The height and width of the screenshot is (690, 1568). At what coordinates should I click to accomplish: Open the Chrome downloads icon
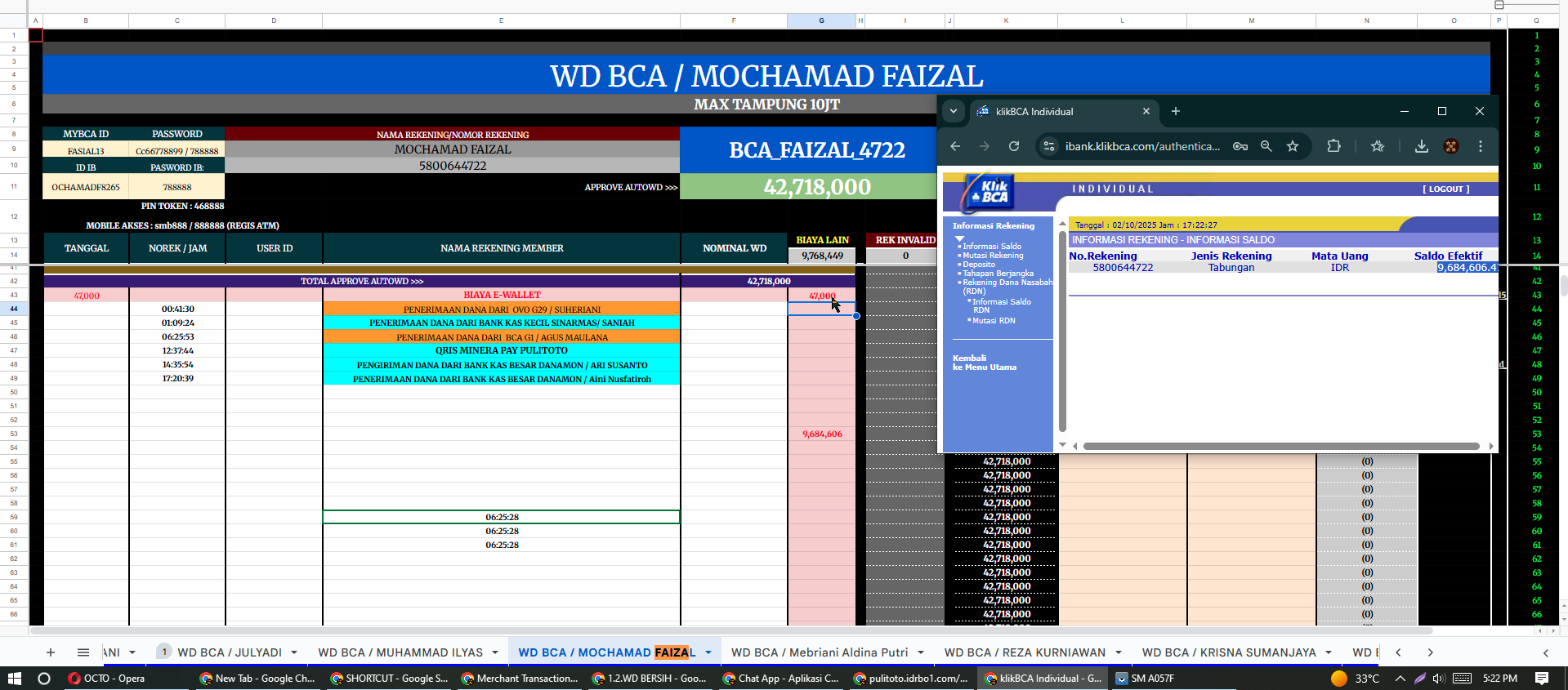click(1422, 146)
